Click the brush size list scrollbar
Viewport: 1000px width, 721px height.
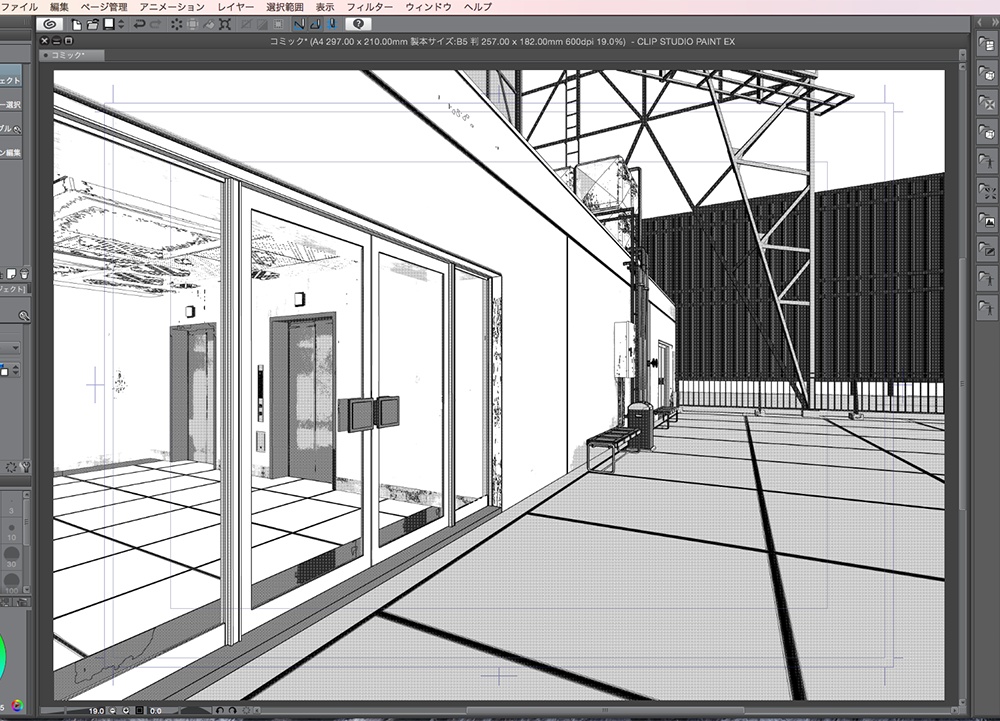27,543
